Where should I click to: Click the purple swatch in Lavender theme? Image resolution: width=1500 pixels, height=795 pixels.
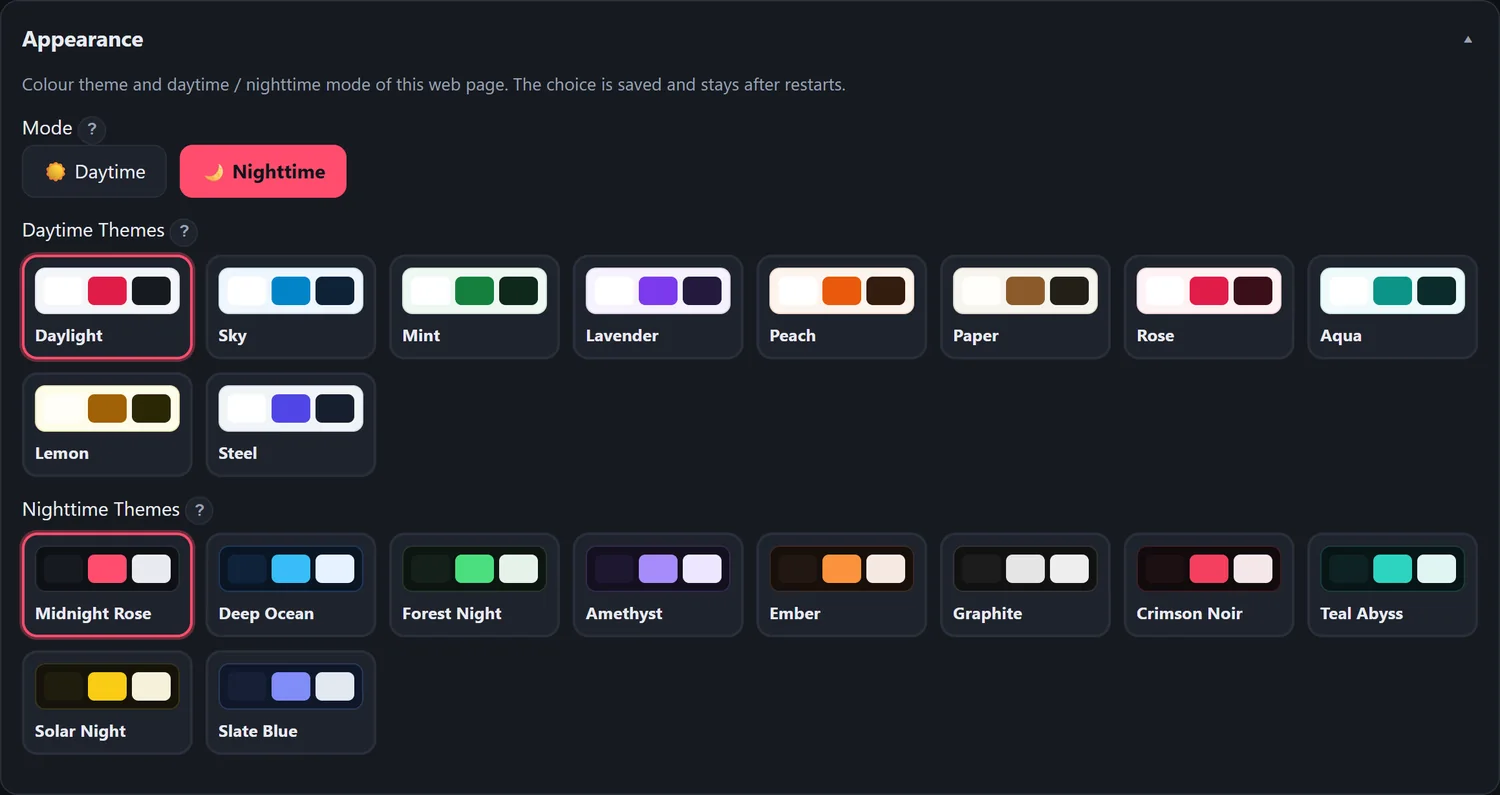[x=658, y=291]
